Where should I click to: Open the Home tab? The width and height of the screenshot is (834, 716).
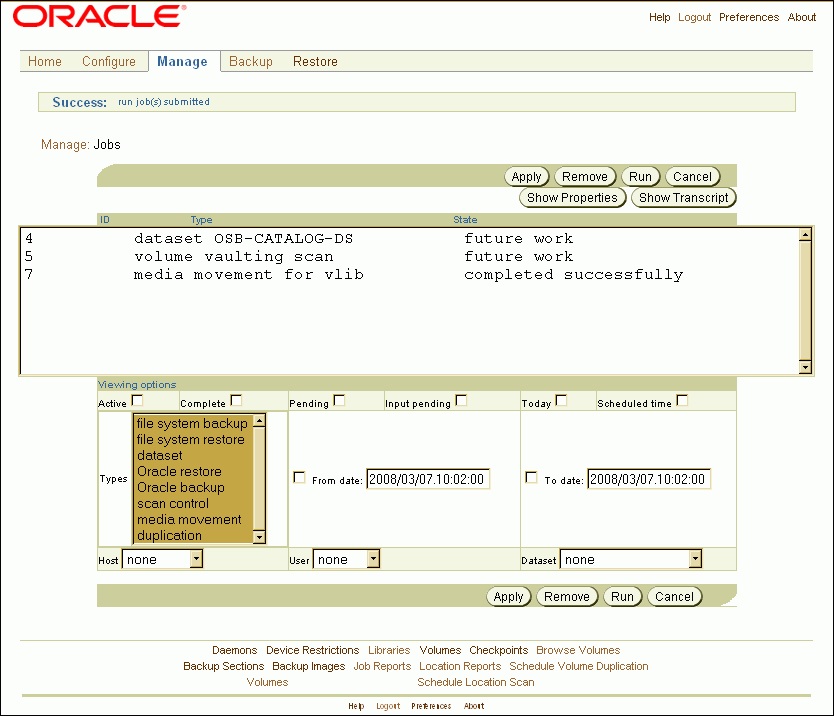pos(45,61)
